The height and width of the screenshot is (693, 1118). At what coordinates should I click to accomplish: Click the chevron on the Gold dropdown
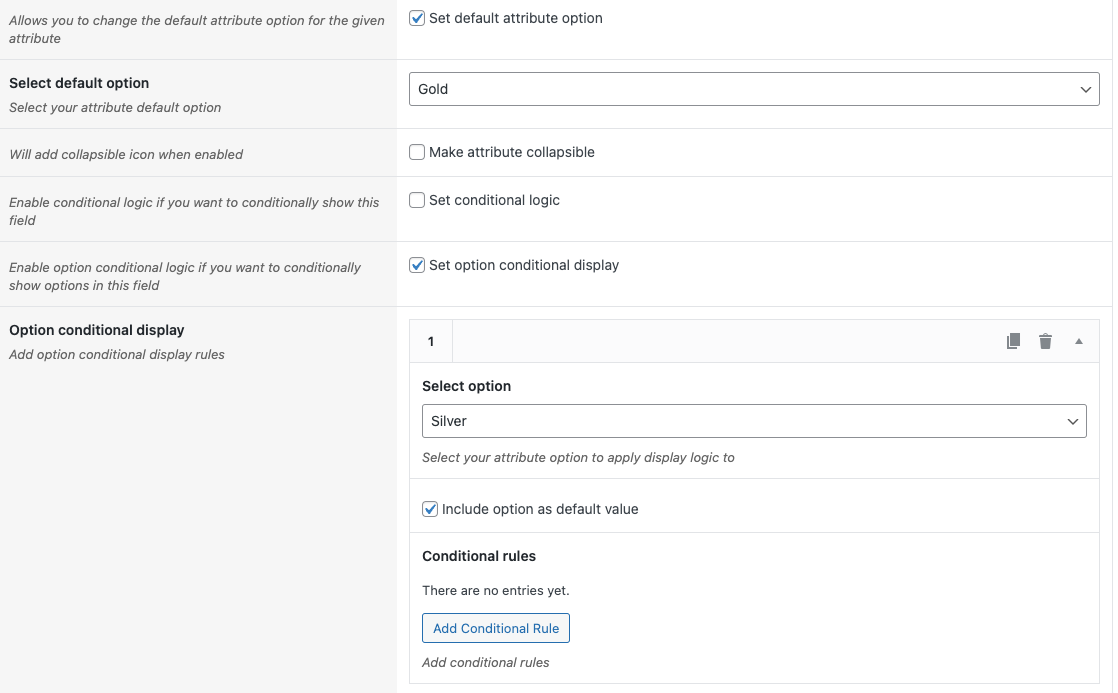[1086, 89]
